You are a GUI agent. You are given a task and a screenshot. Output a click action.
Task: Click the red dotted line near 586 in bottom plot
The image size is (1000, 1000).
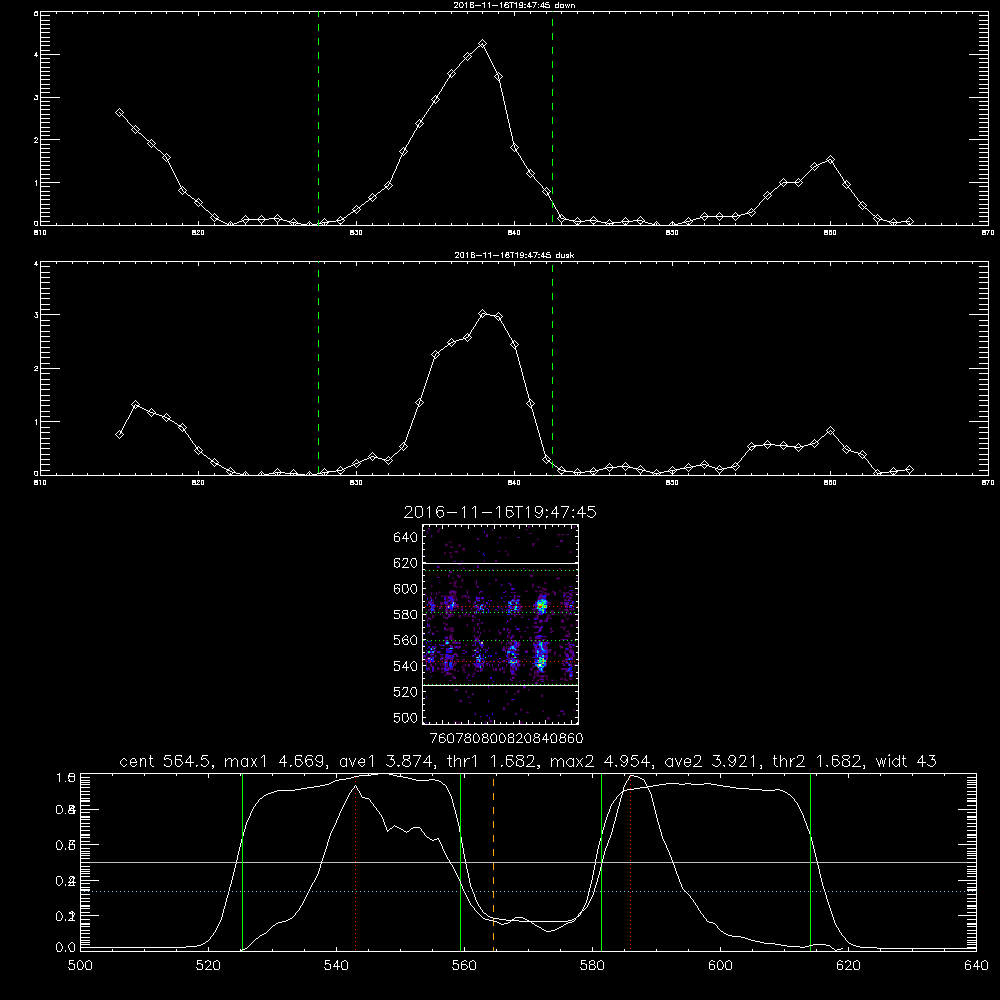point(630,861)
